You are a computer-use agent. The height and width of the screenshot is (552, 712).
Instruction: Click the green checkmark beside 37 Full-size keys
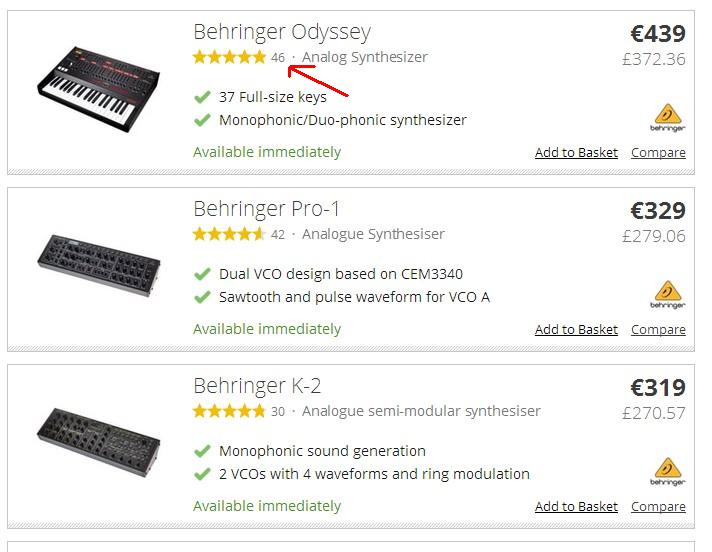point(202,97)
